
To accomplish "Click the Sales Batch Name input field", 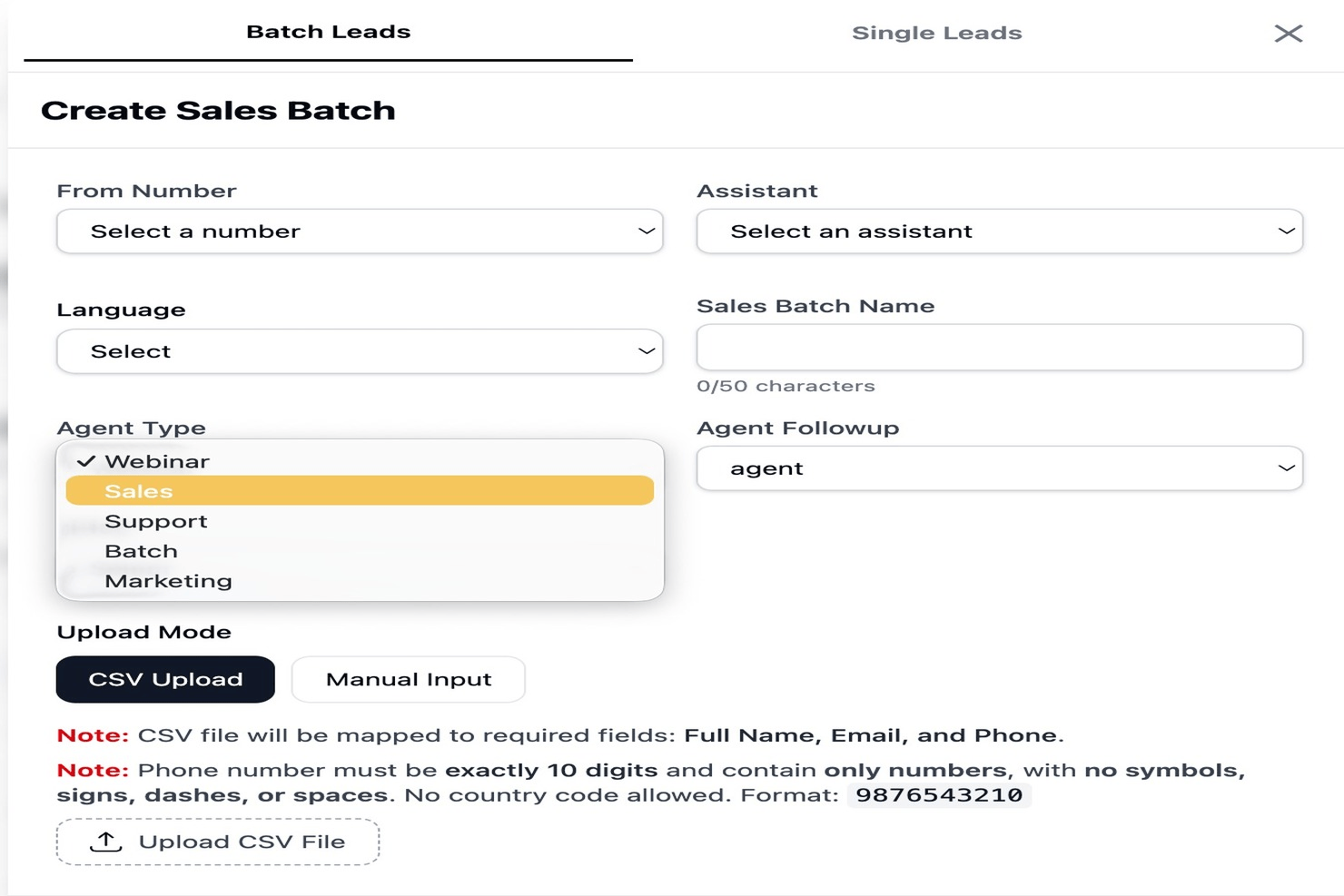I will 999,347.
